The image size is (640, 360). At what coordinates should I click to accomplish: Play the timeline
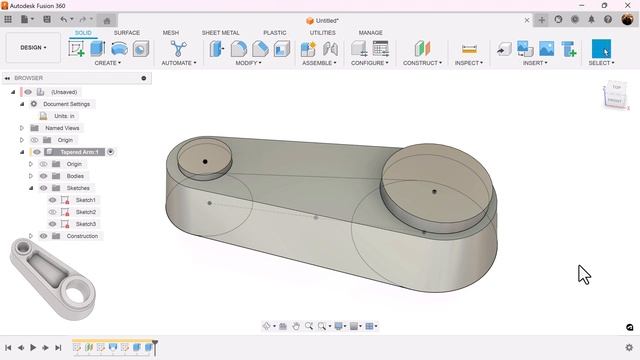click(x=33, y=347)
